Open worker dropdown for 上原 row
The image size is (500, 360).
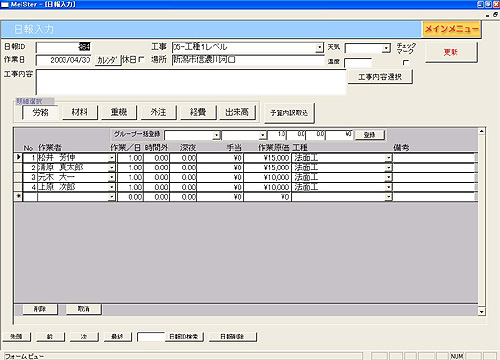[112, 187]
